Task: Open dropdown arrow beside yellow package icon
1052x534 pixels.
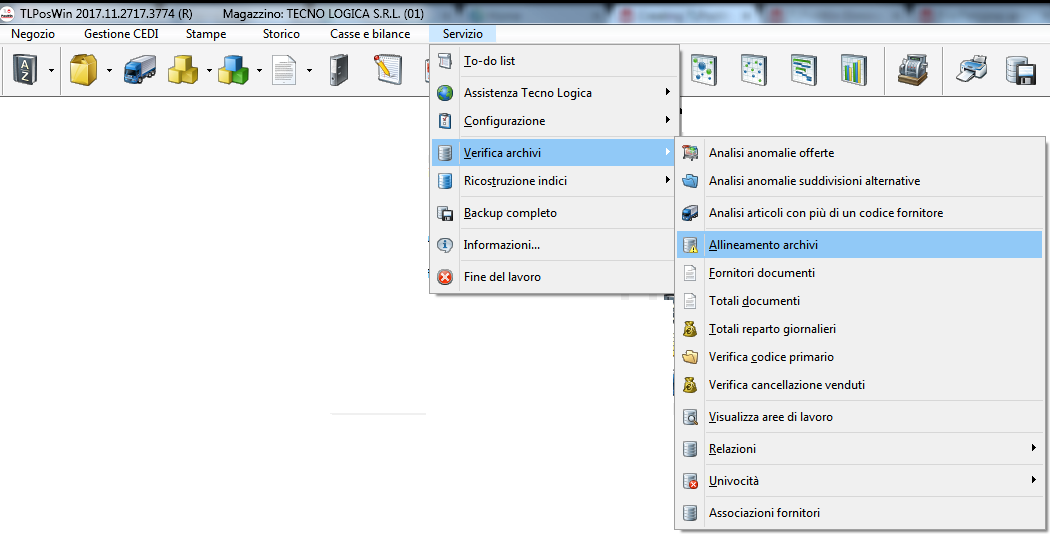Action: pos(108,71)
